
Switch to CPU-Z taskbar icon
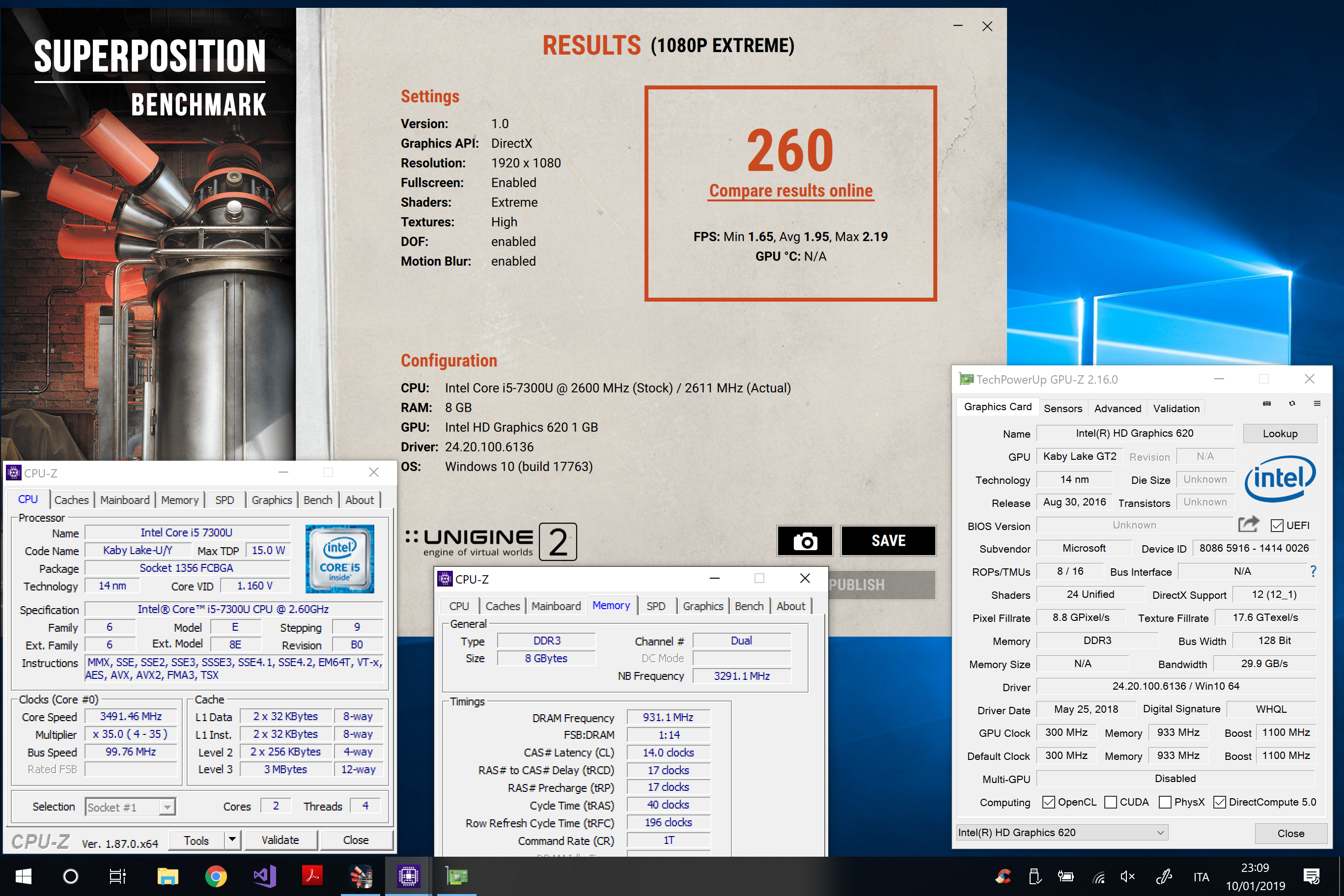tap(409, 876)
